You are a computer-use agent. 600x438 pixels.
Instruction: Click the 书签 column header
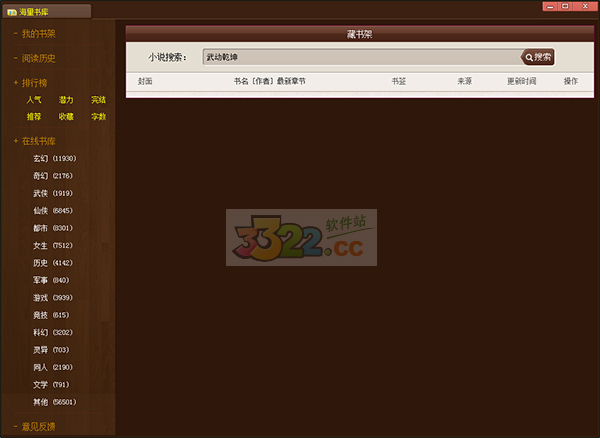pos(399,81)
